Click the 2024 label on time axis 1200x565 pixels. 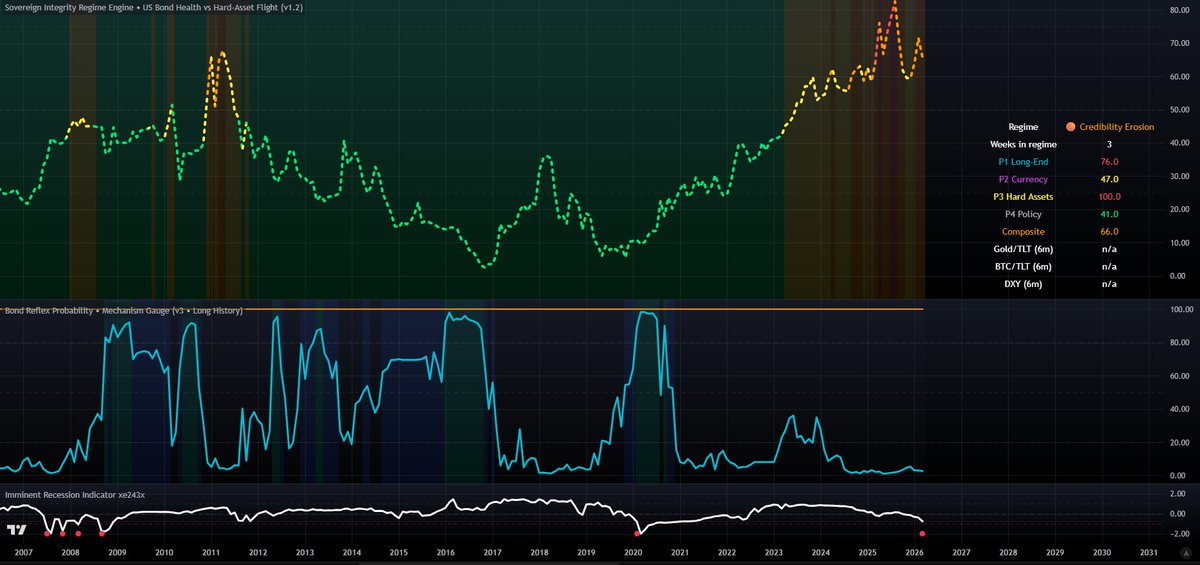click(x=821, y=551)
